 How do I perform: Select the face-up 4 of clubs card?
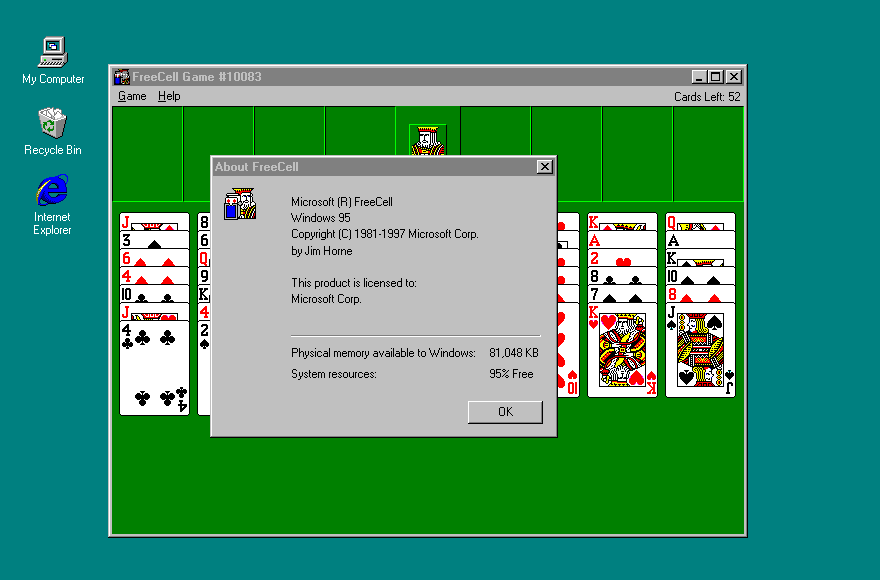tap(153, 365)
